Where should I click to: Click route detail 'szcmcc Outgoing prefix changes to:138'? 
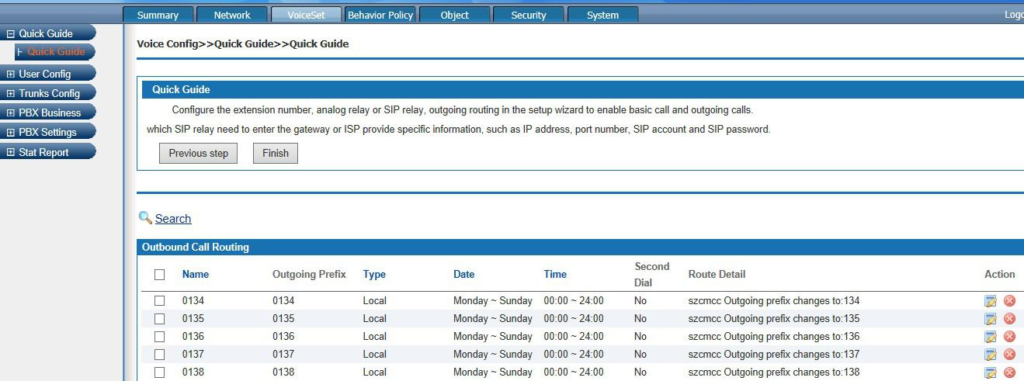(774, 373)
